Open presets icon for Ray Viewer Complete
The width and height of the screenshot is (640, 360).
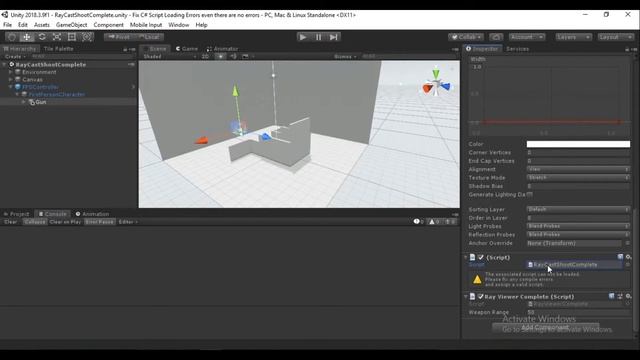(620, 296)
